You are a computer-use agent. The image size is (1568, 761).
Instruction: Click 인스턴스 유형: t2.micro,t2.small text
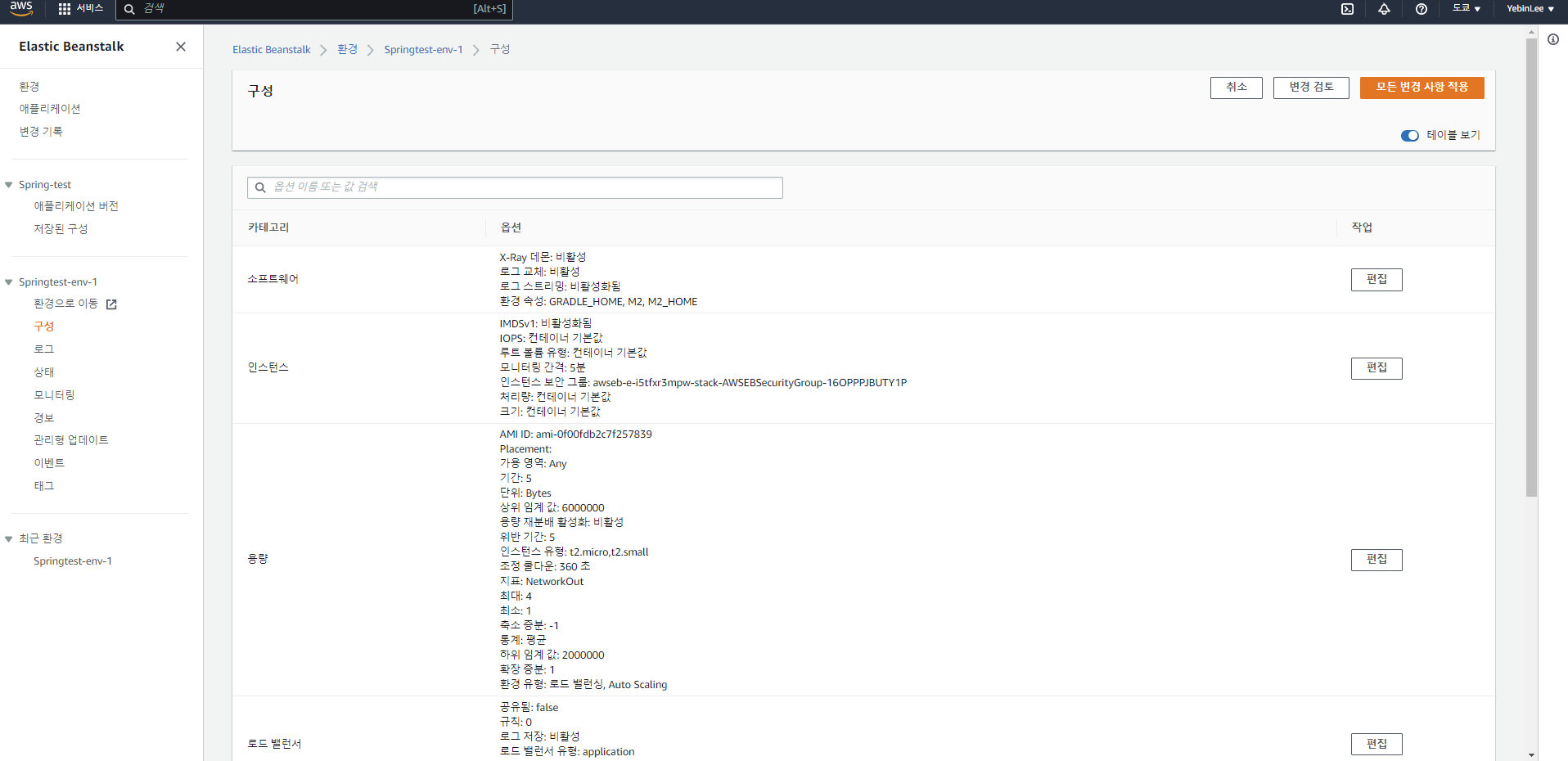pyautogui.click(x=574, y=552)
